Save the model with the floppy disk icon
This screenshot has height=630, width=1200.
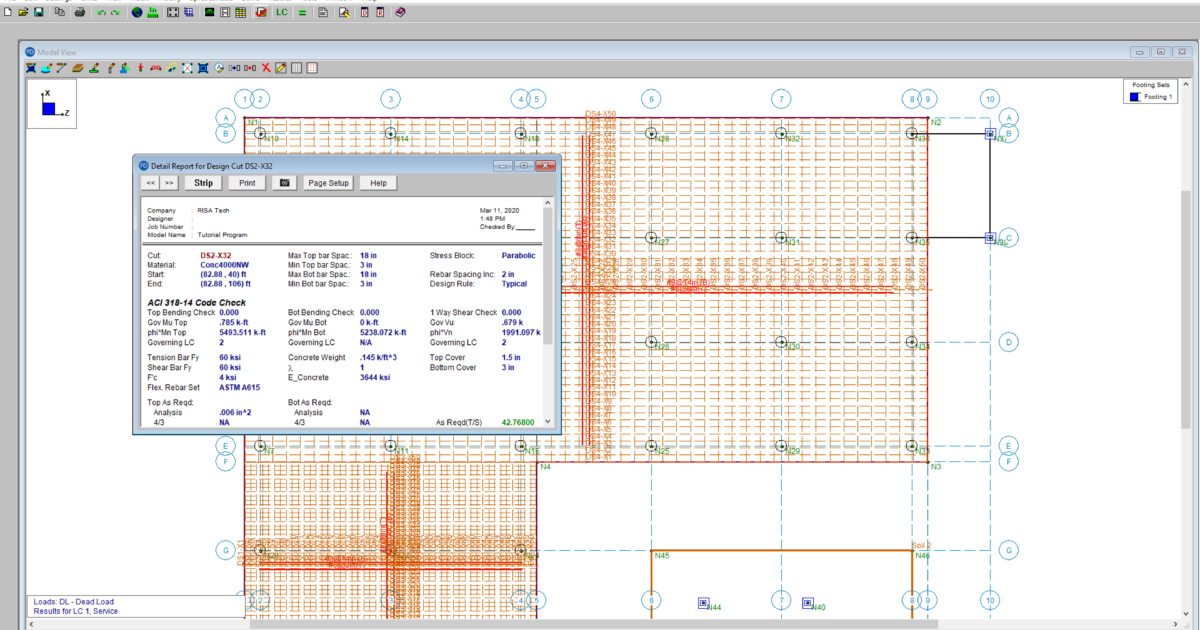tap(38, 13)
